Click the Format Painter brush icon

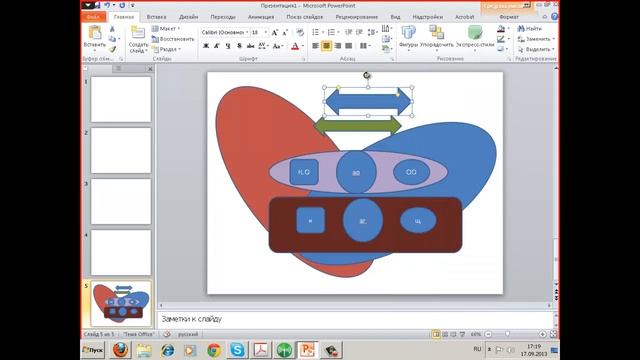tap(112, 49)
